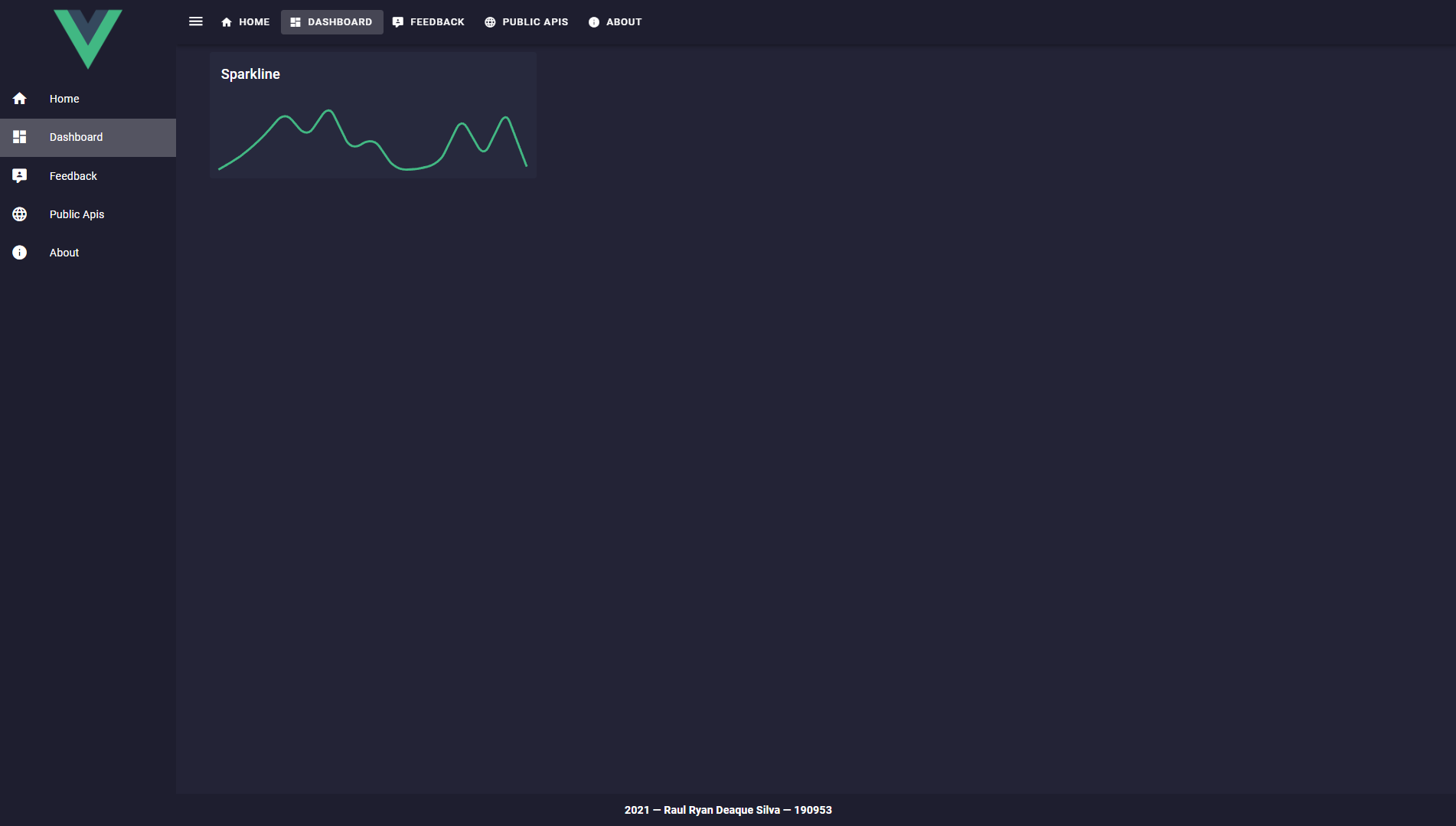Screen dimensions: 1456x826
Task: Open the About label in the sidebar
Action: [64, 253]
